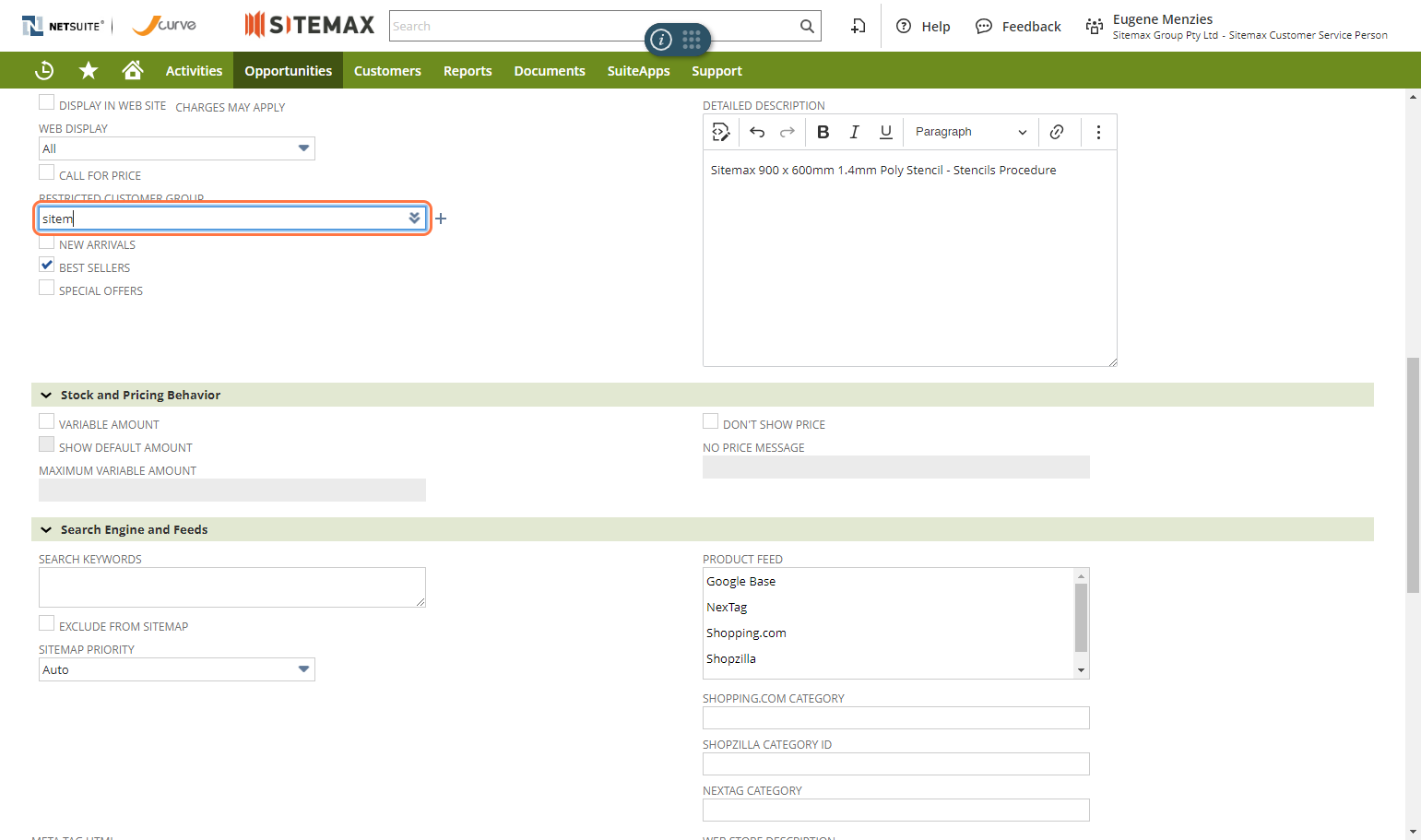Tick Call for Price checkbox
Viewport: 1421px width, 840px height.
pyautogui.click(x=46, y=172)
